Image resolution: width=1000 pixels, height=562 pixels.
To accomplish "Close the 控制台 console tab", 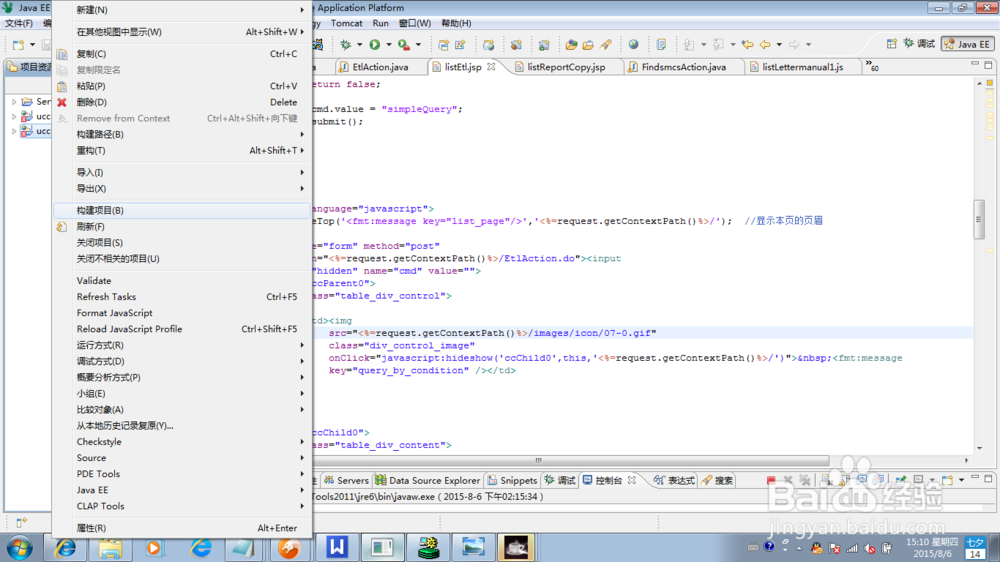I will pyautogui.click(x=631, y=480).
